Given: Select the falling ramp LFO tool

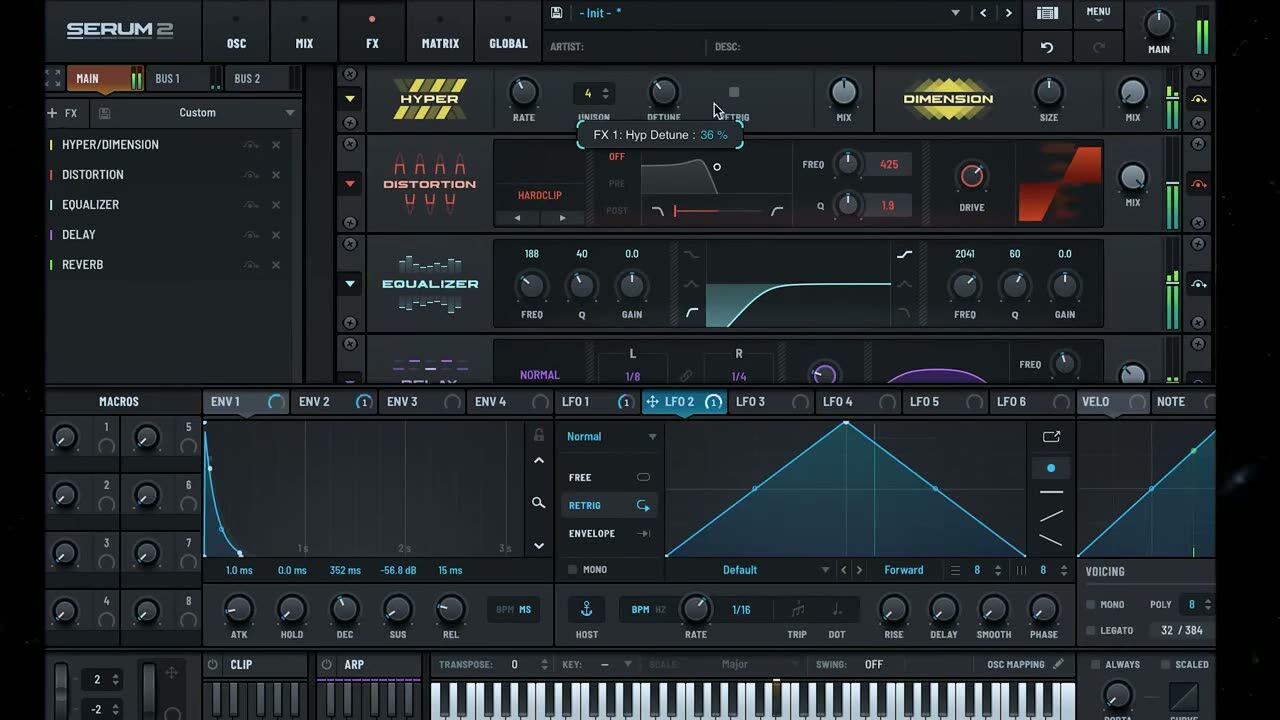Looking at the screenshot, I should click(1051, 540).
